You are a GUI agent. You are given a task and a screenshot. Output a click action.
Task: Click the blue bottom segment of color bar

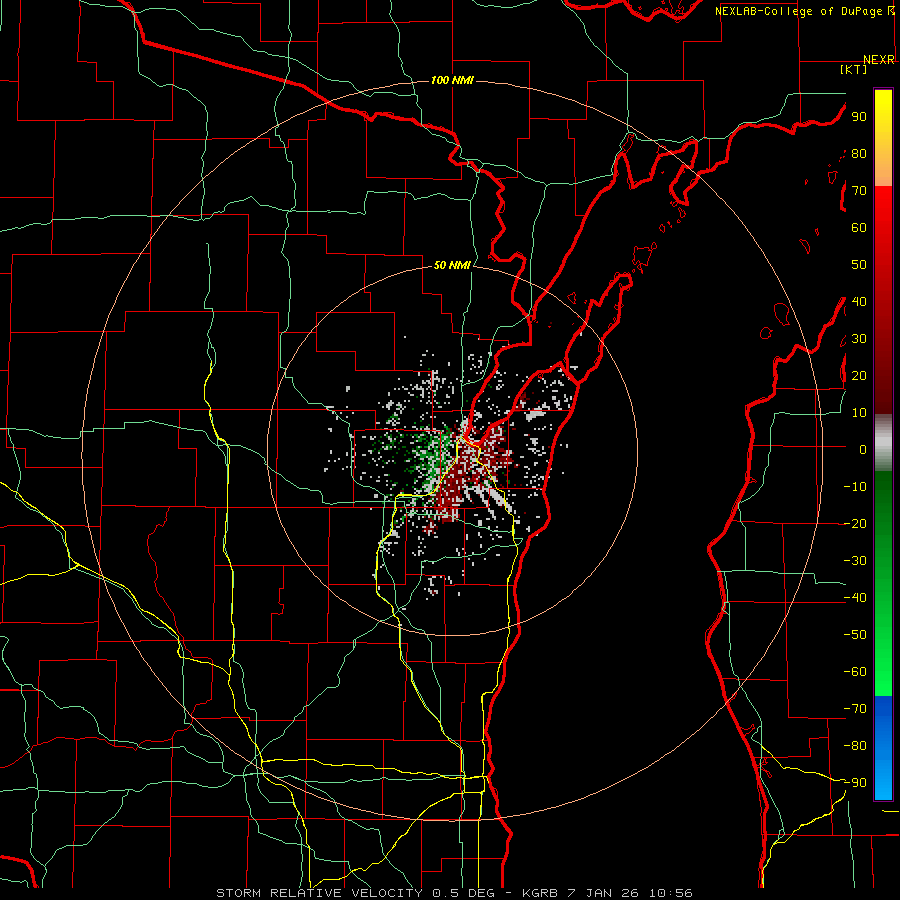tap(883, 747)
